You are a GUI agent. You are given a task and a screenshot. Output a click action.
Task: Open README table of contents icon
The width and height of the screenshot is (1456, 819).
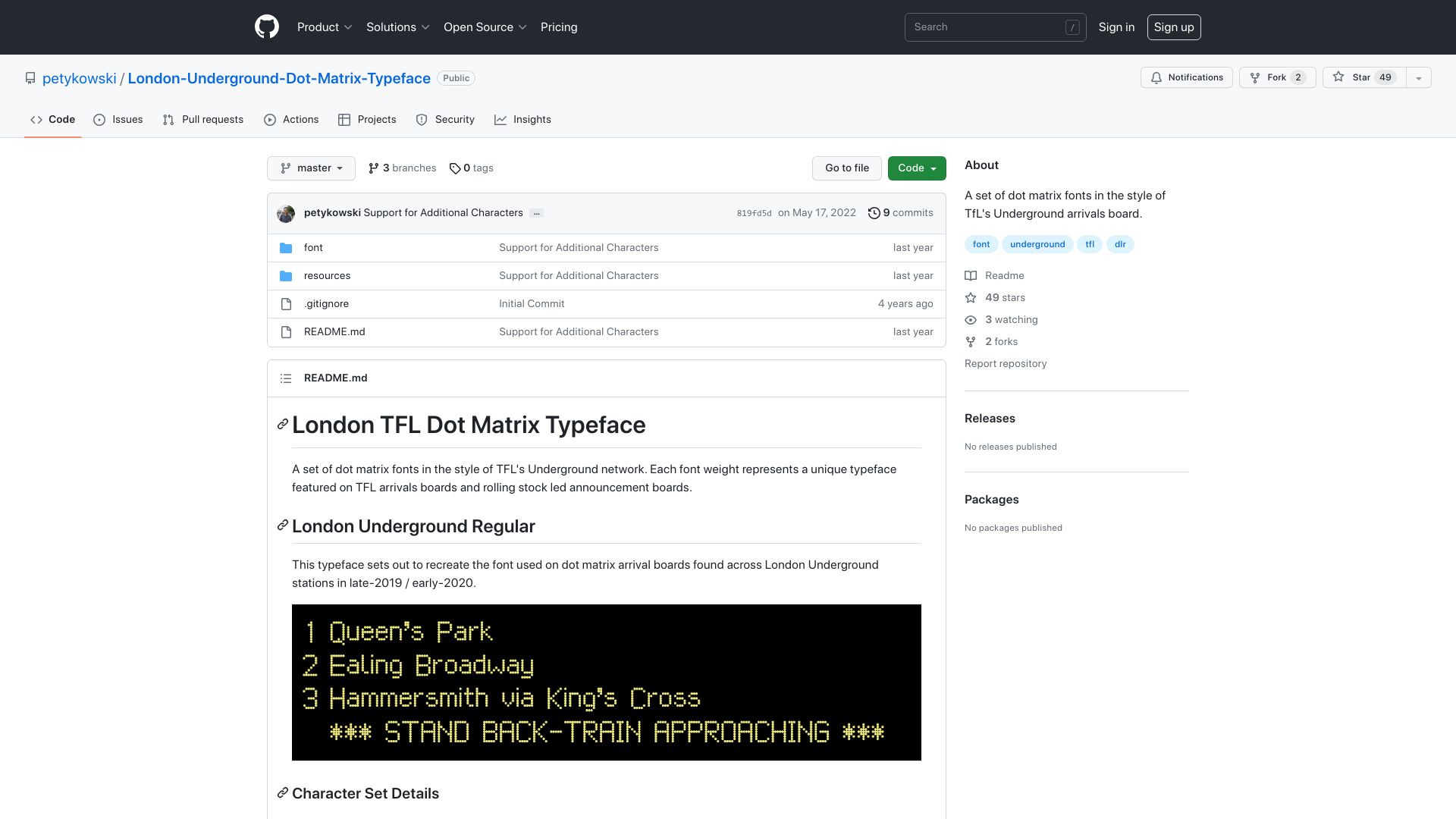(286, 378)
